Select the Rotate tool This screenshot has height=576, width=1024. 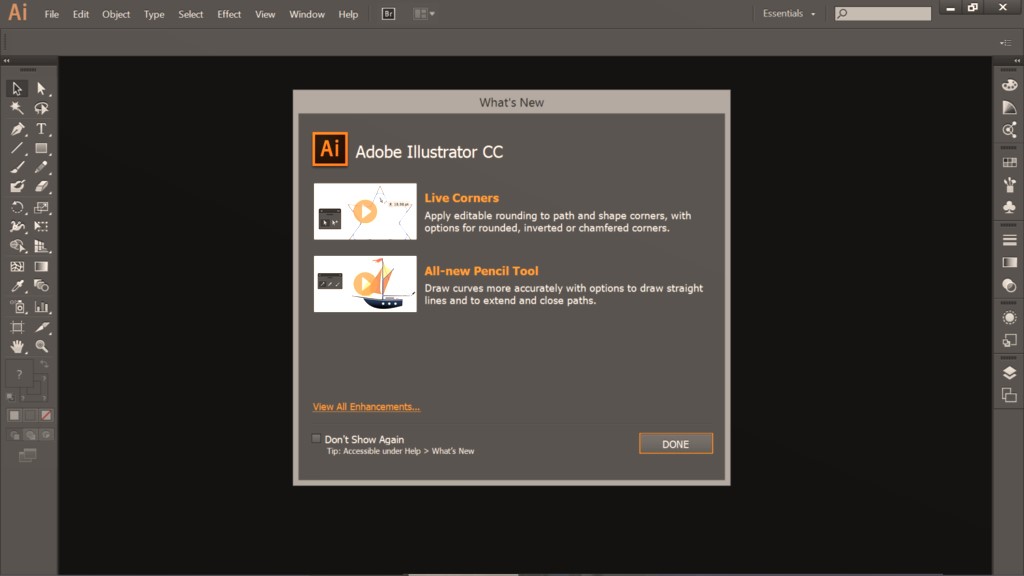(x=17, y=208)
